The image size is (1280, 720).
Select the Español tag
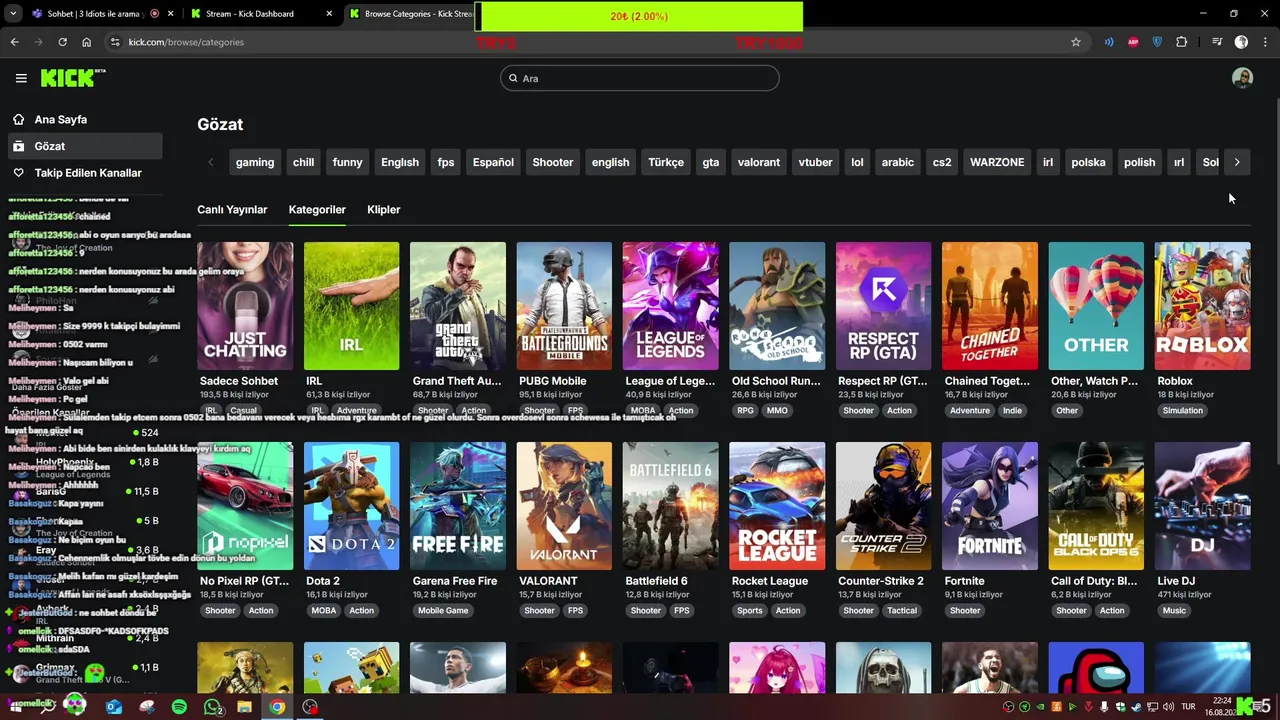(x=493, y=162)
